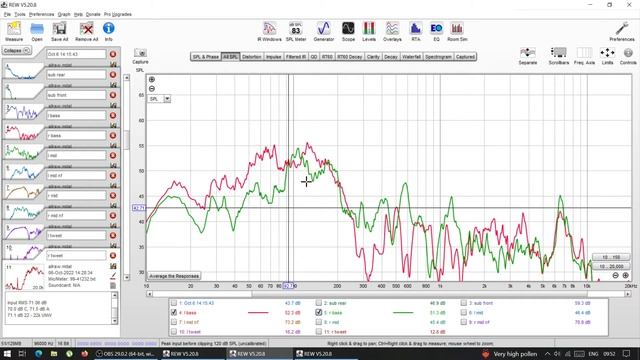Switch to the RT60 Decay tab

[350, 57]
